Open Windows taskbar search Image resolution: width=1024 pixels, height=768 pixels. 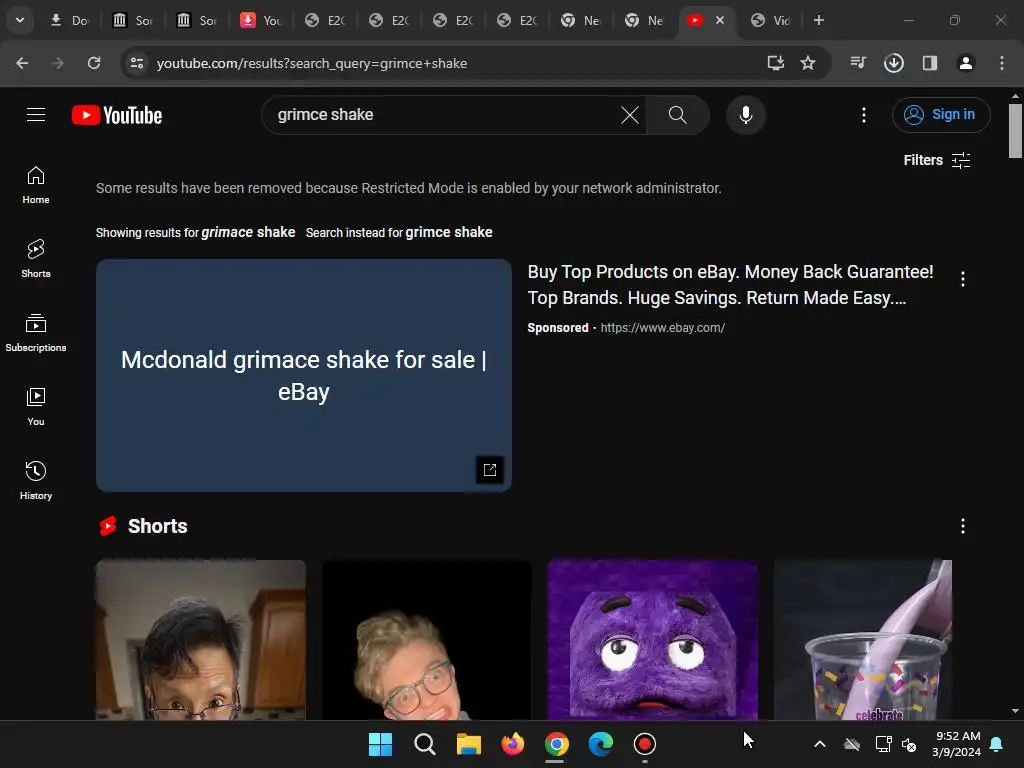424,744
